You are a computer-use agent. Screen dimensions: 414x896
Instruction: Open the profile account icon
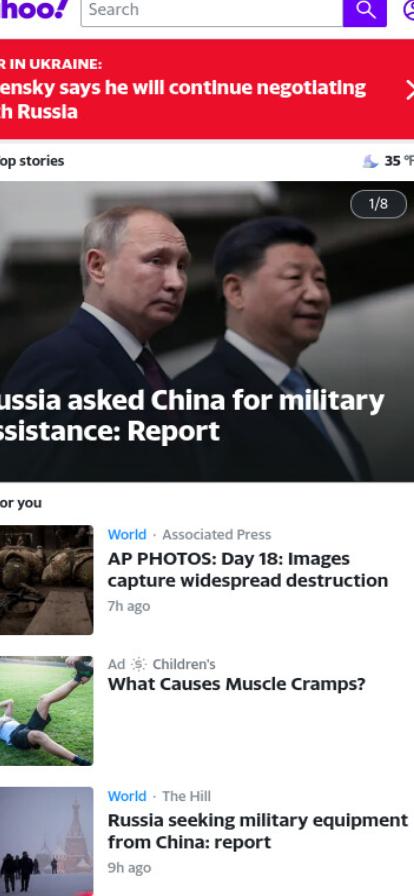(x=409, y=10)
